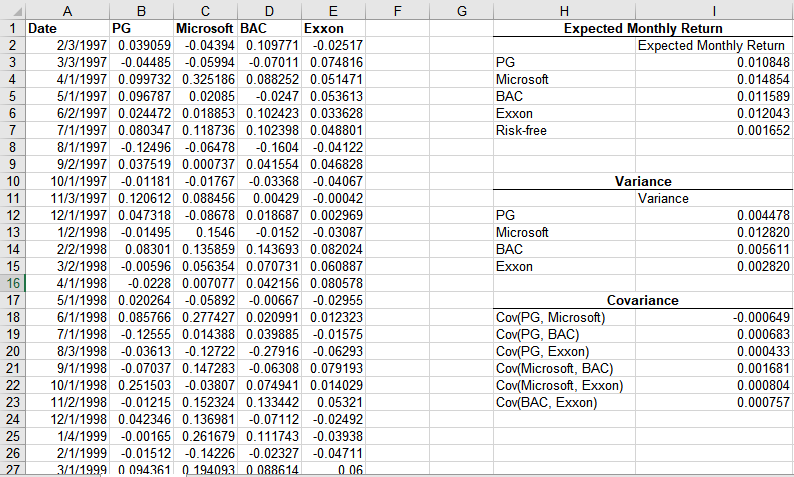Select date cell 8/1/1997
The height and width of the screenshot is (477, 794).
(67, 147)
